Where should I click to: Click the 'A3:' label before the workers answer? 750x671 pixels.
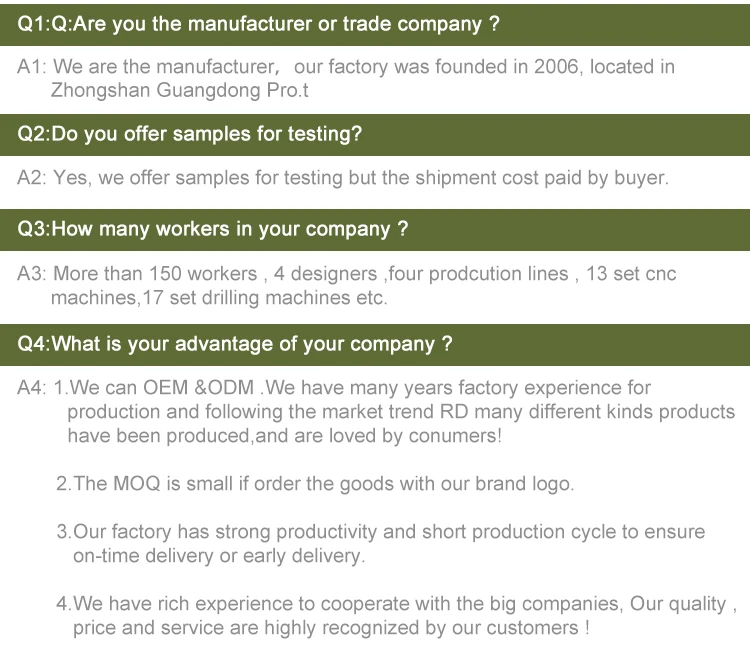click(x=32, y=274)
